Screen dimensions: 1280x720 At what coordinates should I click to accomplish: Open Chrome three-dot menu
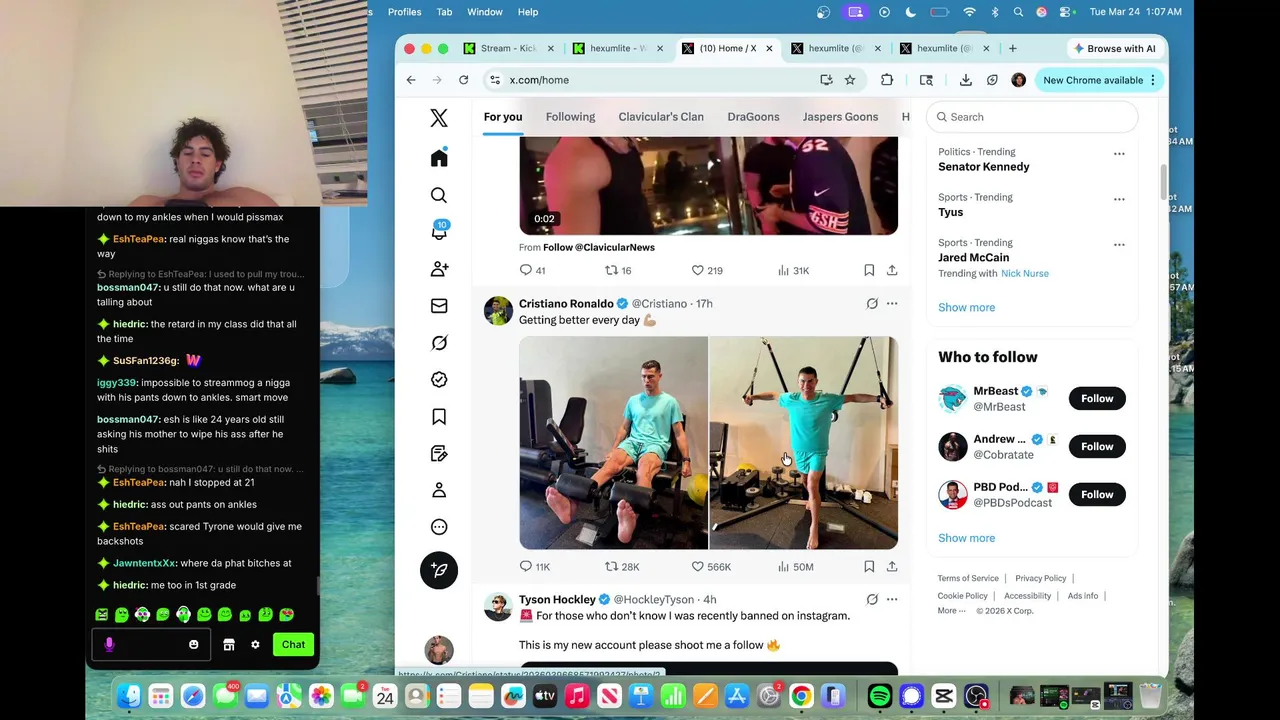pyautogui.click(x=1153, y=80)
